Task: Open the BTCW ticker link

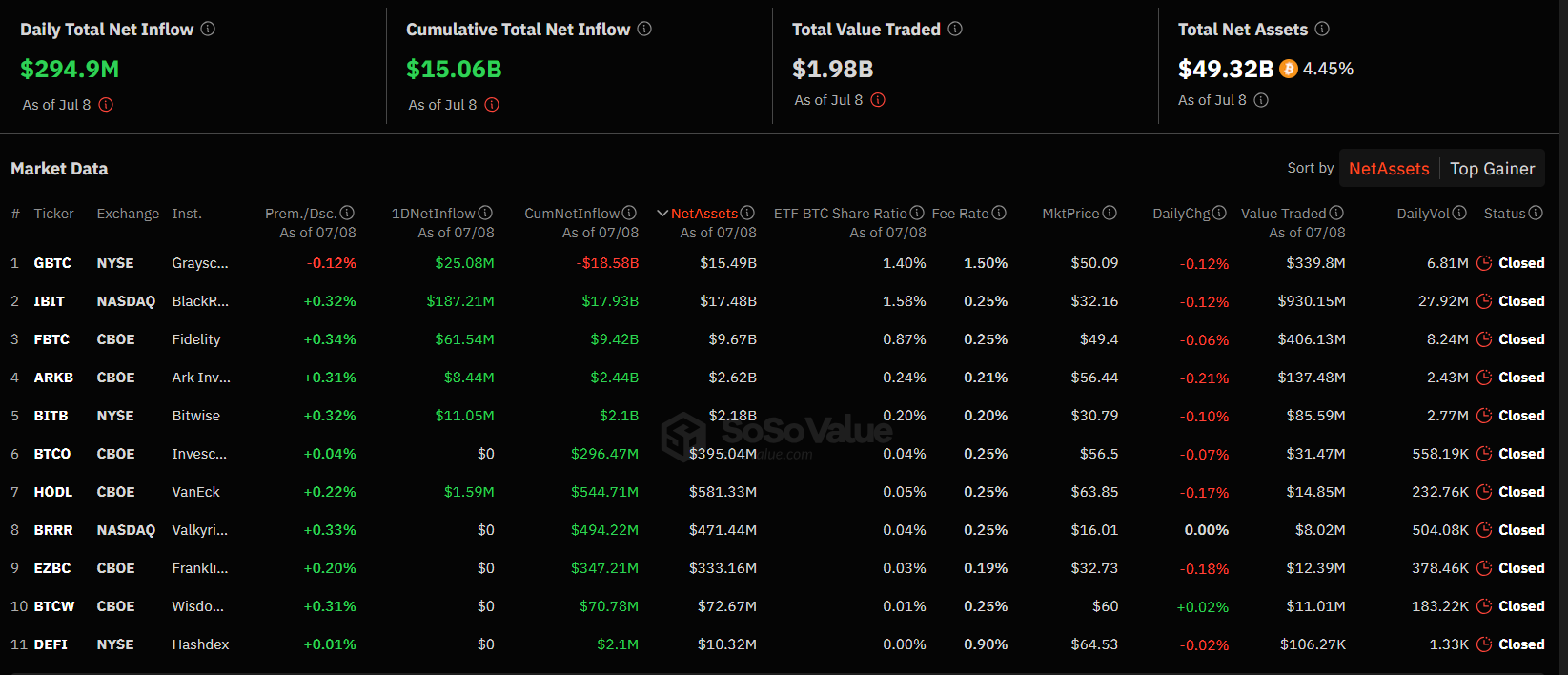Action: pos(54,606)
